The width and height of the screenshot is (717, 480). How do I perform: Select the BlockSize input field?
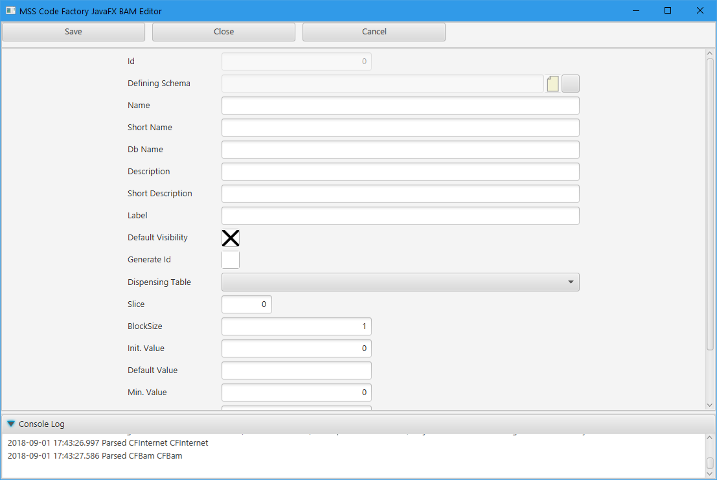point(296,326)
